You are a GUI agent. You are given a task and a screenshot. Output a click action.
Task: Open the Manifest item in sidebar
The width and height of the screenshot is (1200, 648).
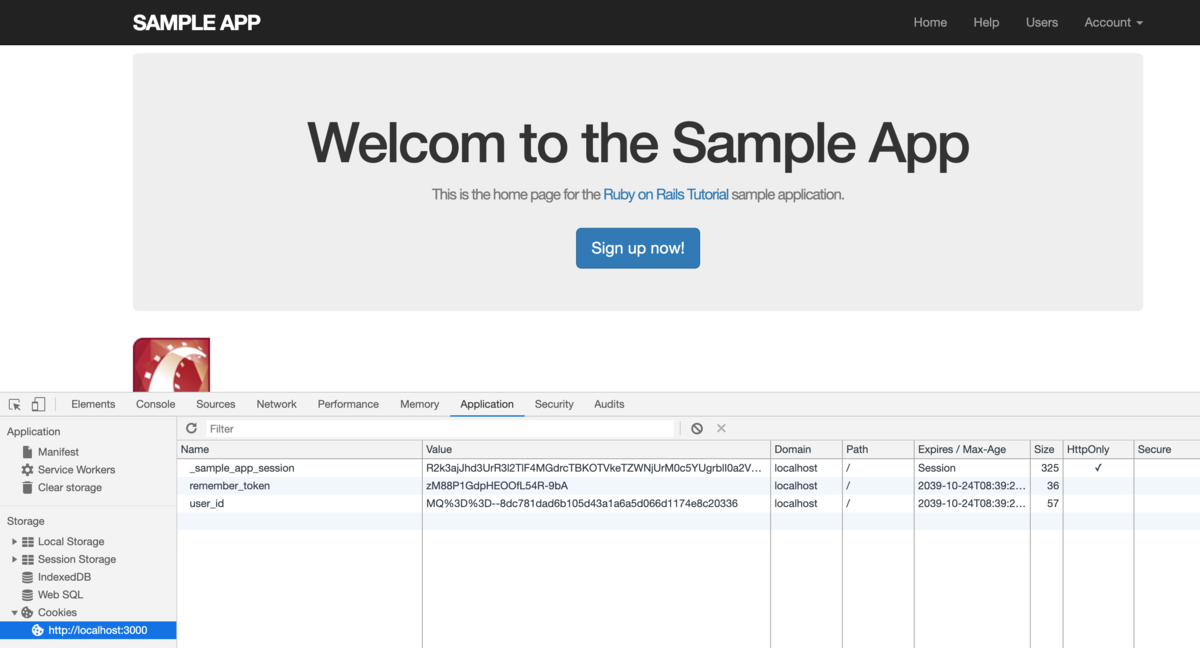click(x=58, y=452)
